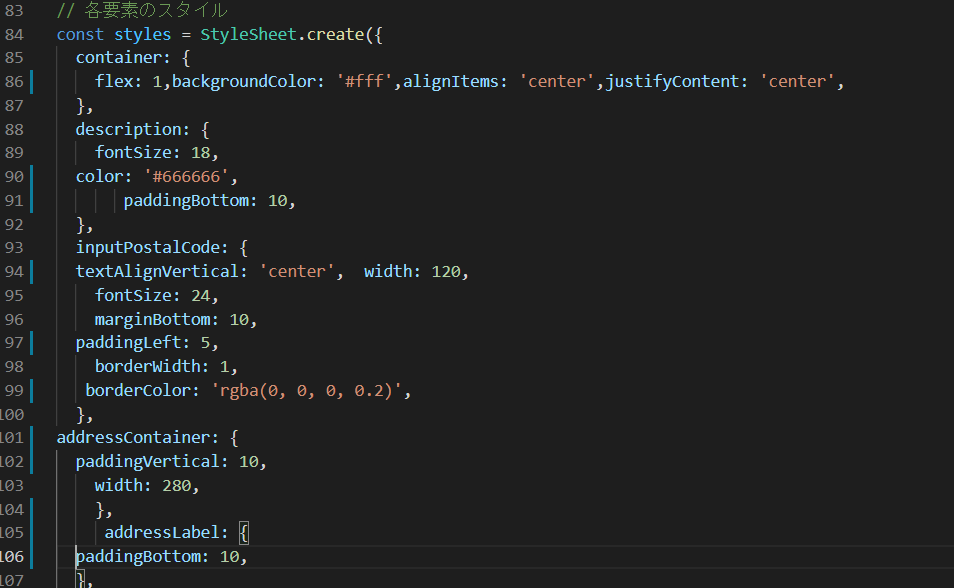Click the 'container' key on line 85
Screen dimensions: 954x588
[x=118, y=58]
